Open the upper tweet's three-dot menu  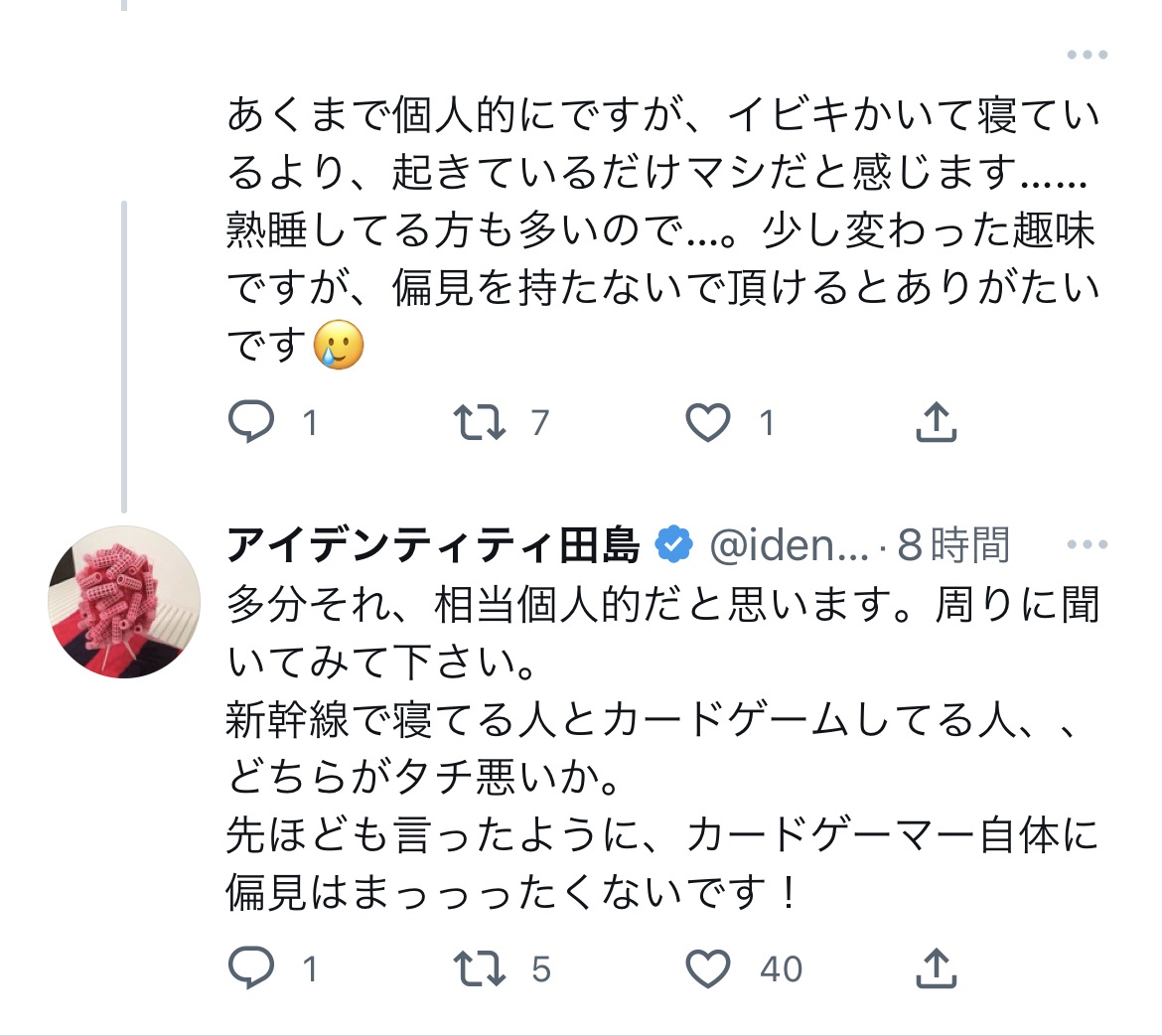pyautogui.click(x=1087, y=56)
